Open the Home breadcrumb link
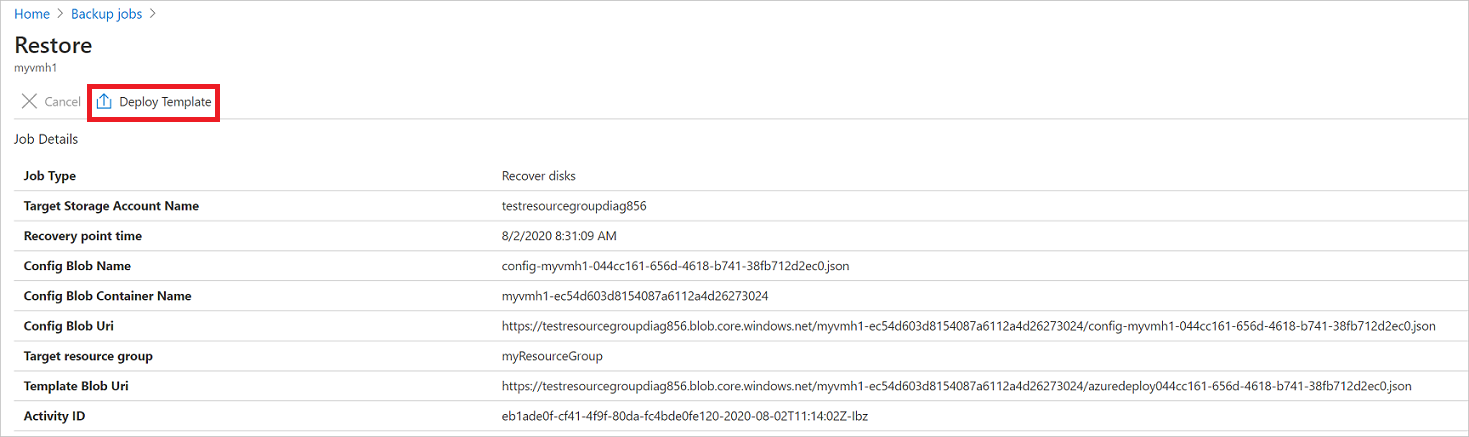1469x437 pixels. pyautogui.click(x=32, y=14)
